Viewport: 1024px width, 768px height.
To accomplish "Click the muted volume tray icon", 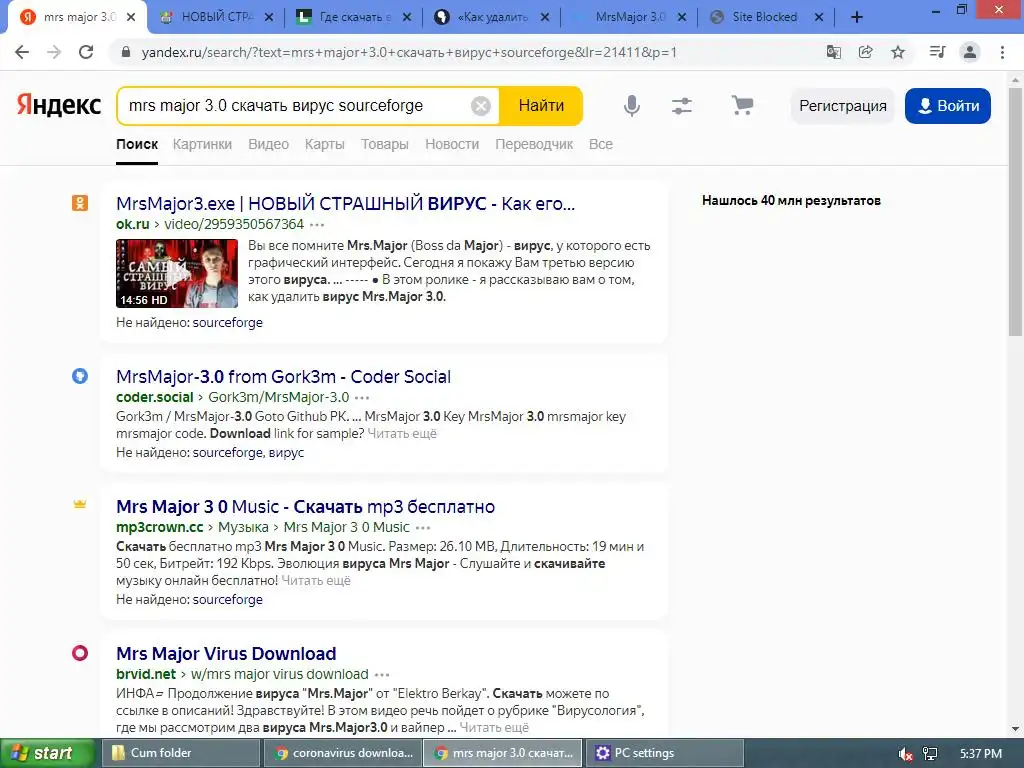I will 905,754.
